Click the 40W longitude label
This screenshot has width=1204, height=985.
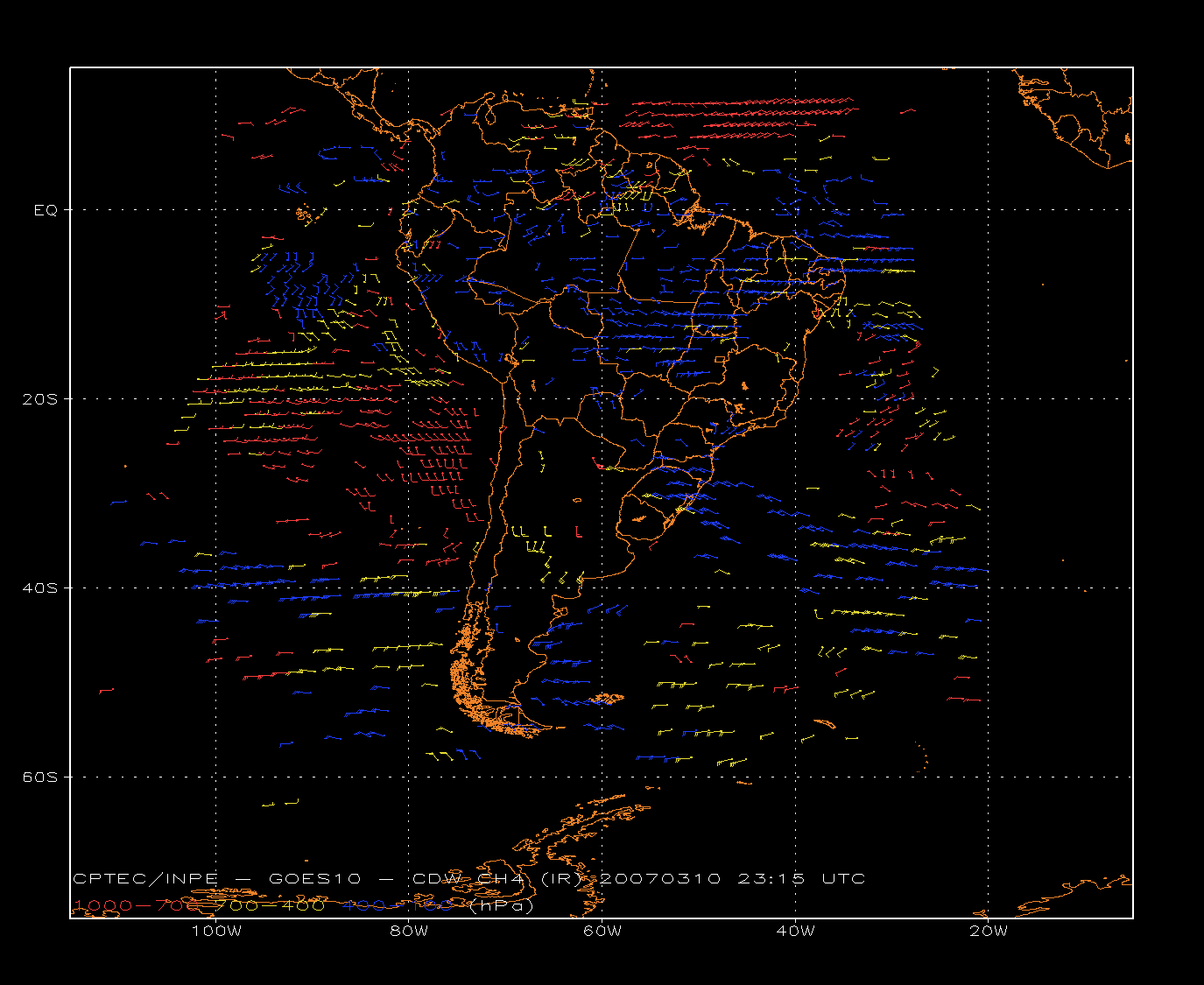click(795, 931)
